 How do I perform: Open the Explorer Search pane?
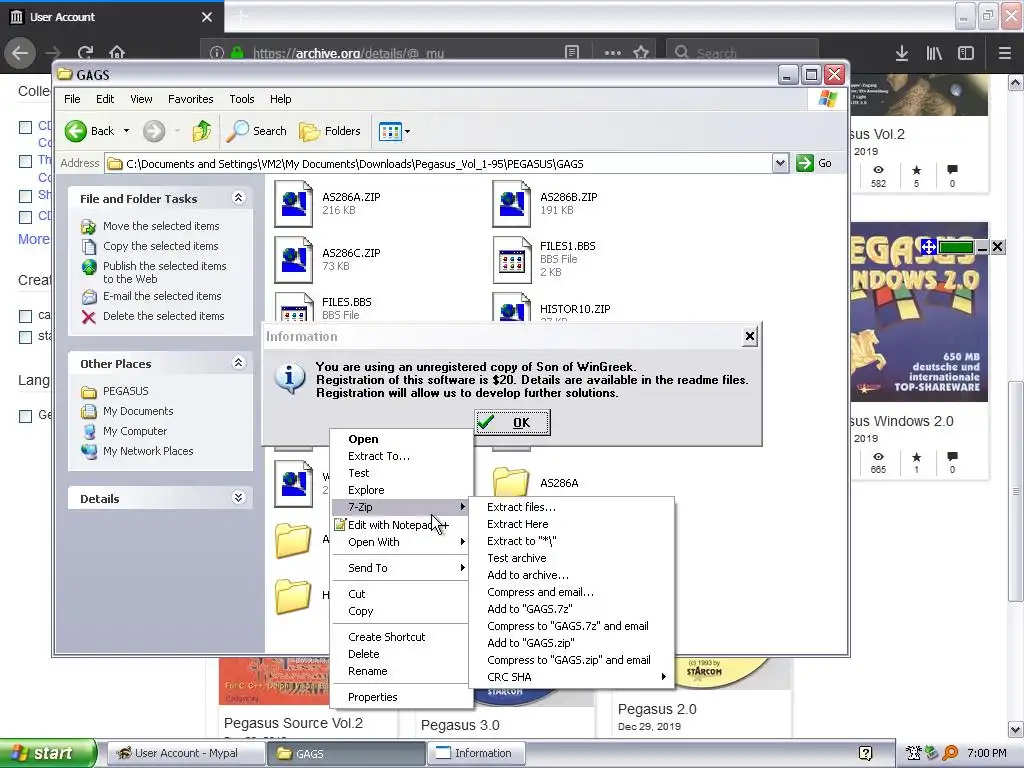coord(257,131)
